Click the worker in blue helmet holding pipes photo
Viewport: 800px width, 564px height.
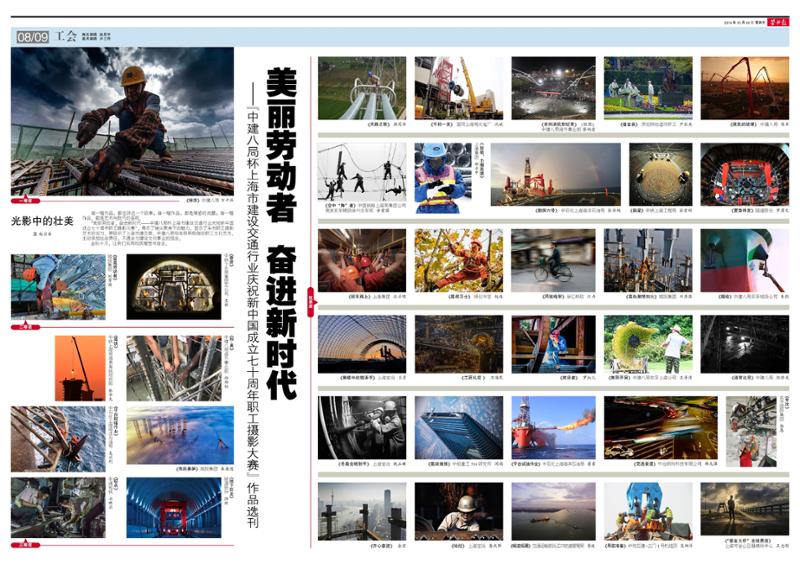click(440, 176)
